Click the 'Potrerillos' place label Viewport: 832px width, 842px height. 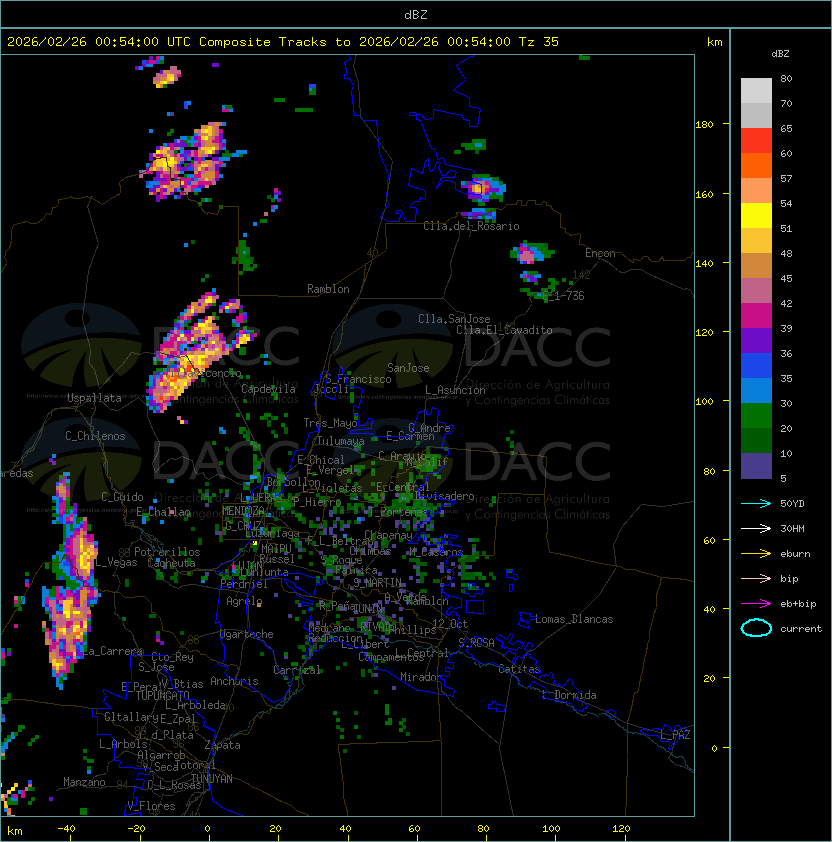167,551
